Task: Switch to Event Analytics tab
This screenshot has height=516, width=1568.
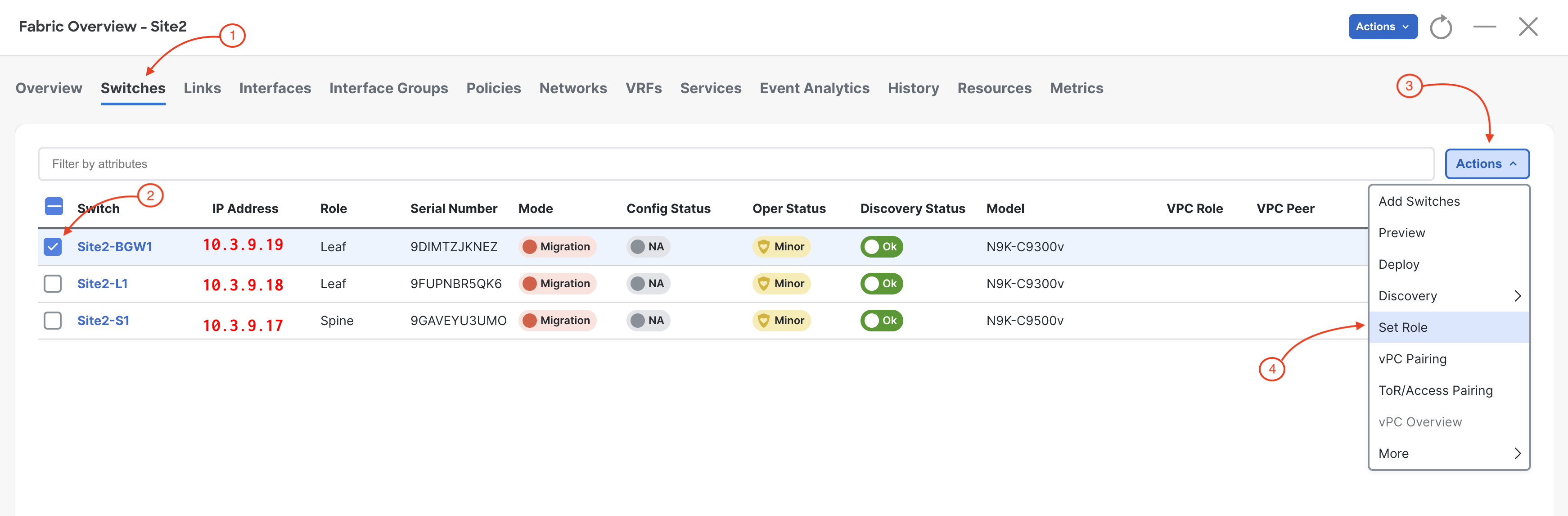Action: 814,88
